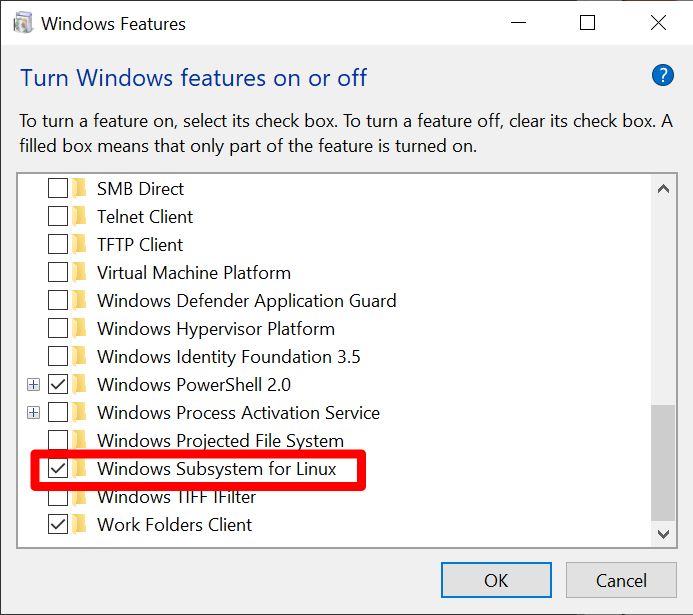The height and width of the screenshot is (615, 693).
Task: Tick the Virtual Machine Platform checkbox
Action: click(58, 273)
